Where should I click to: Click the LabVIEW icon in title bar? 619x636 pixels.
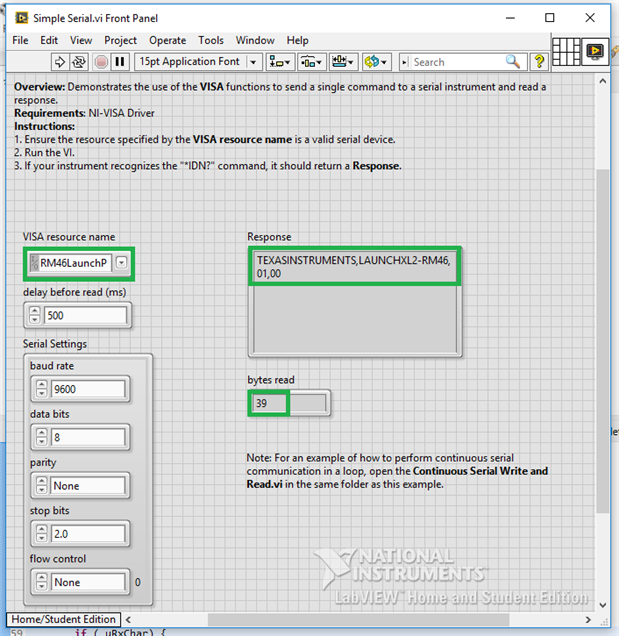coord(21,18)
